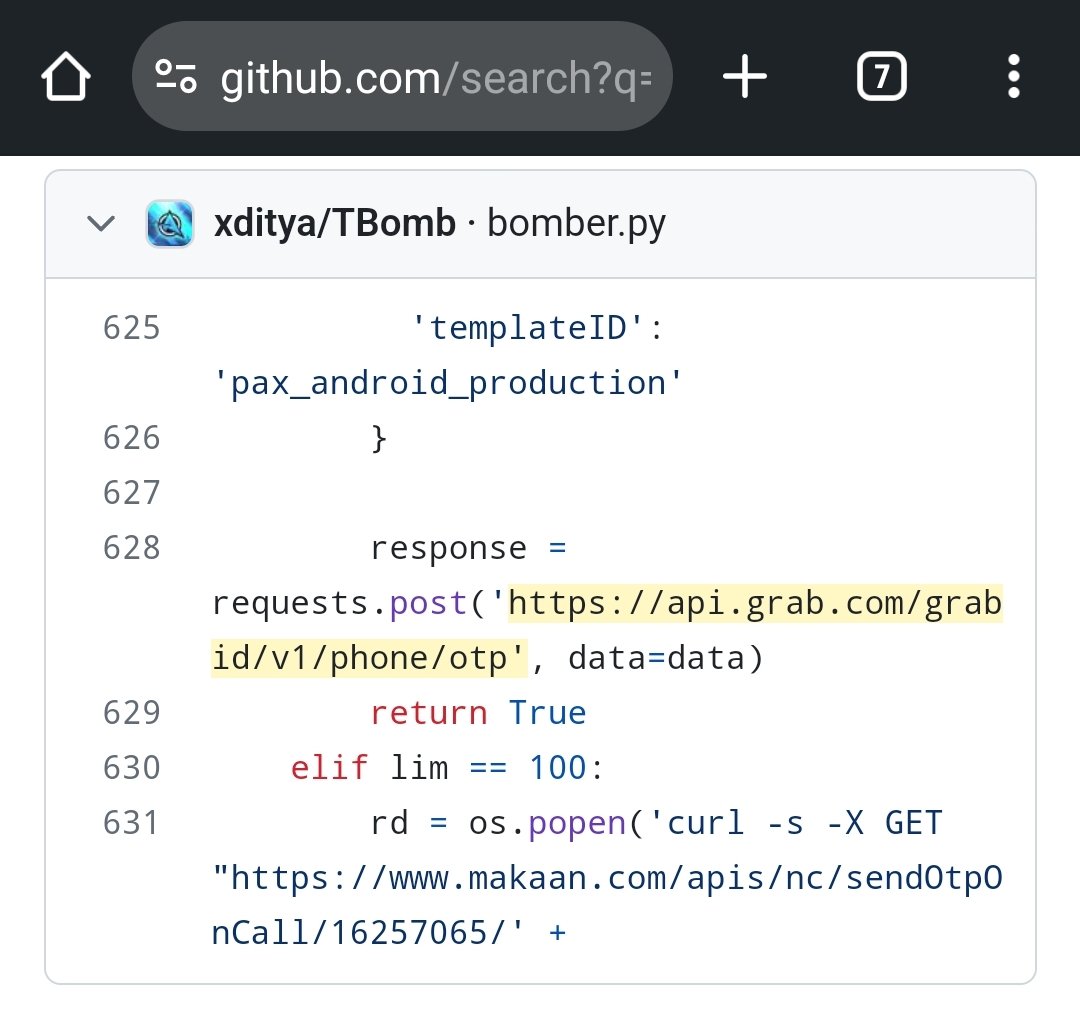Tap the TBomb repository avatar icon
1080x1017 pixels.
pyautogui.click(x=170, y=223)
